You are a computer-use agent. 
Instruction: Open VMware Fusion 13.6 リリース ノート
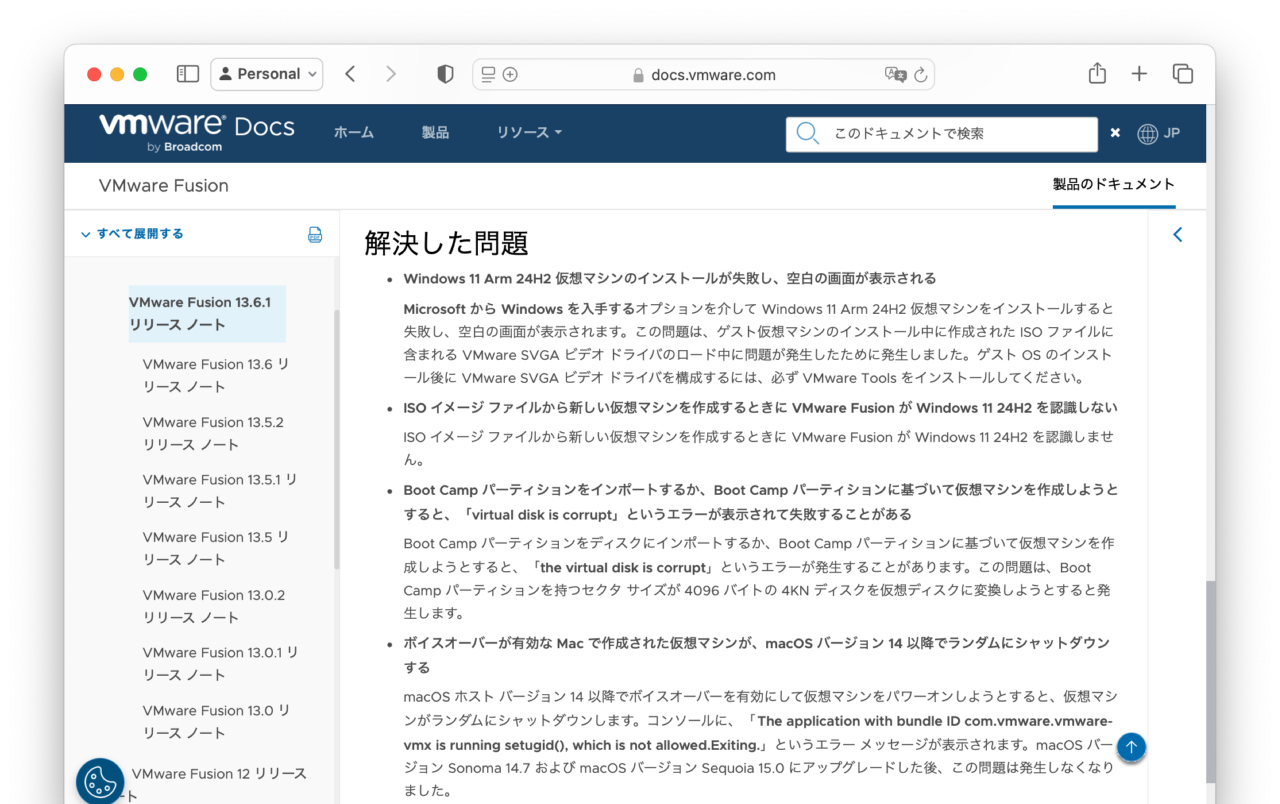(x=216, y=375)
